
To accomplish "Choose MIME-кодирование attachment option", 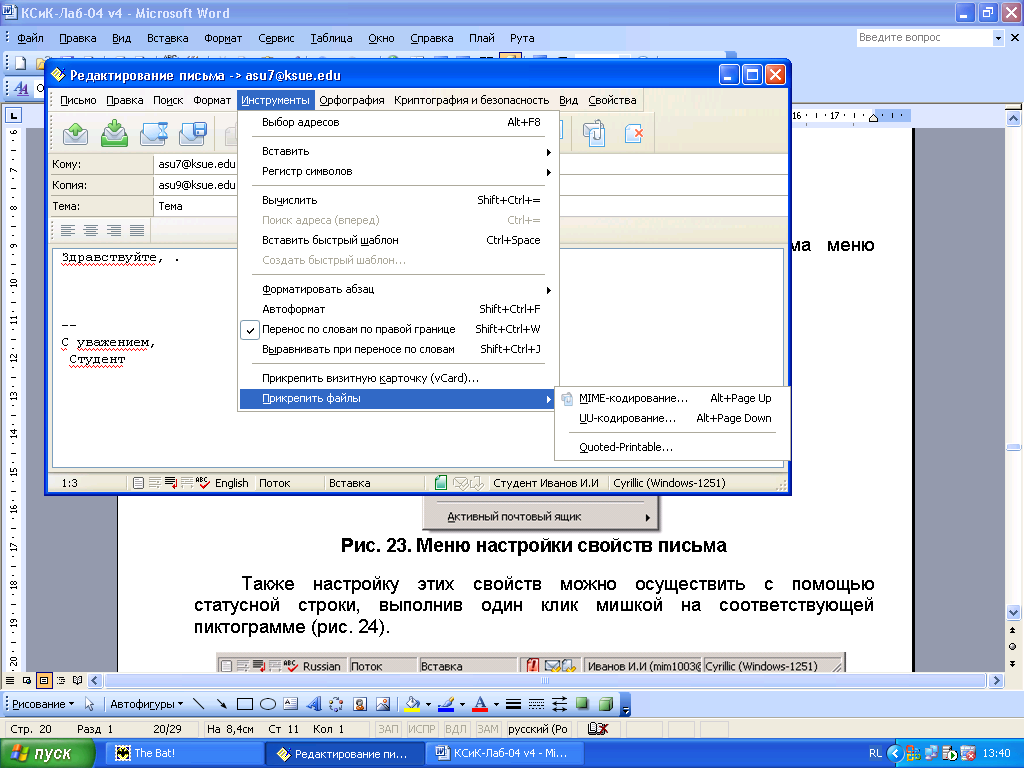I will [672, 398].
